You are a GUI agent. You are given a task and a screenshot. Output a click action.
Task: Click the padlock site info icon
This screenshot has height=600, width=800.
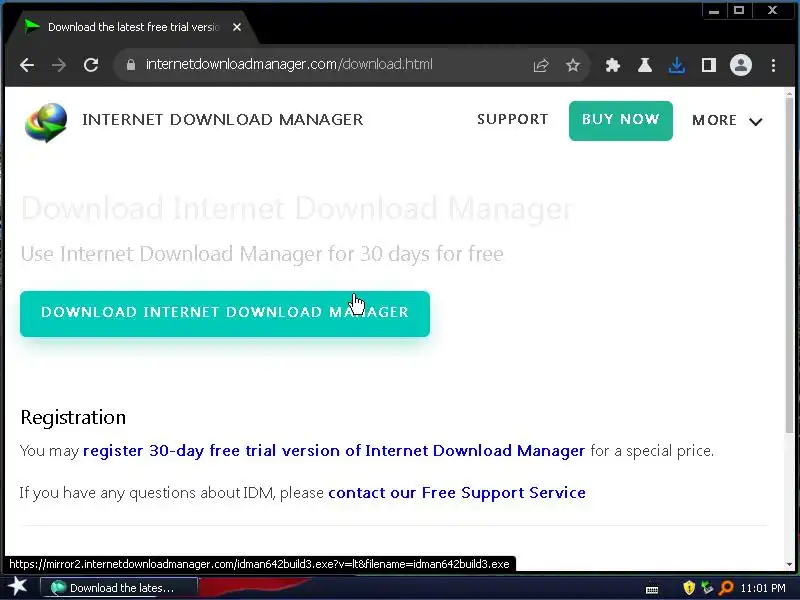131,65
